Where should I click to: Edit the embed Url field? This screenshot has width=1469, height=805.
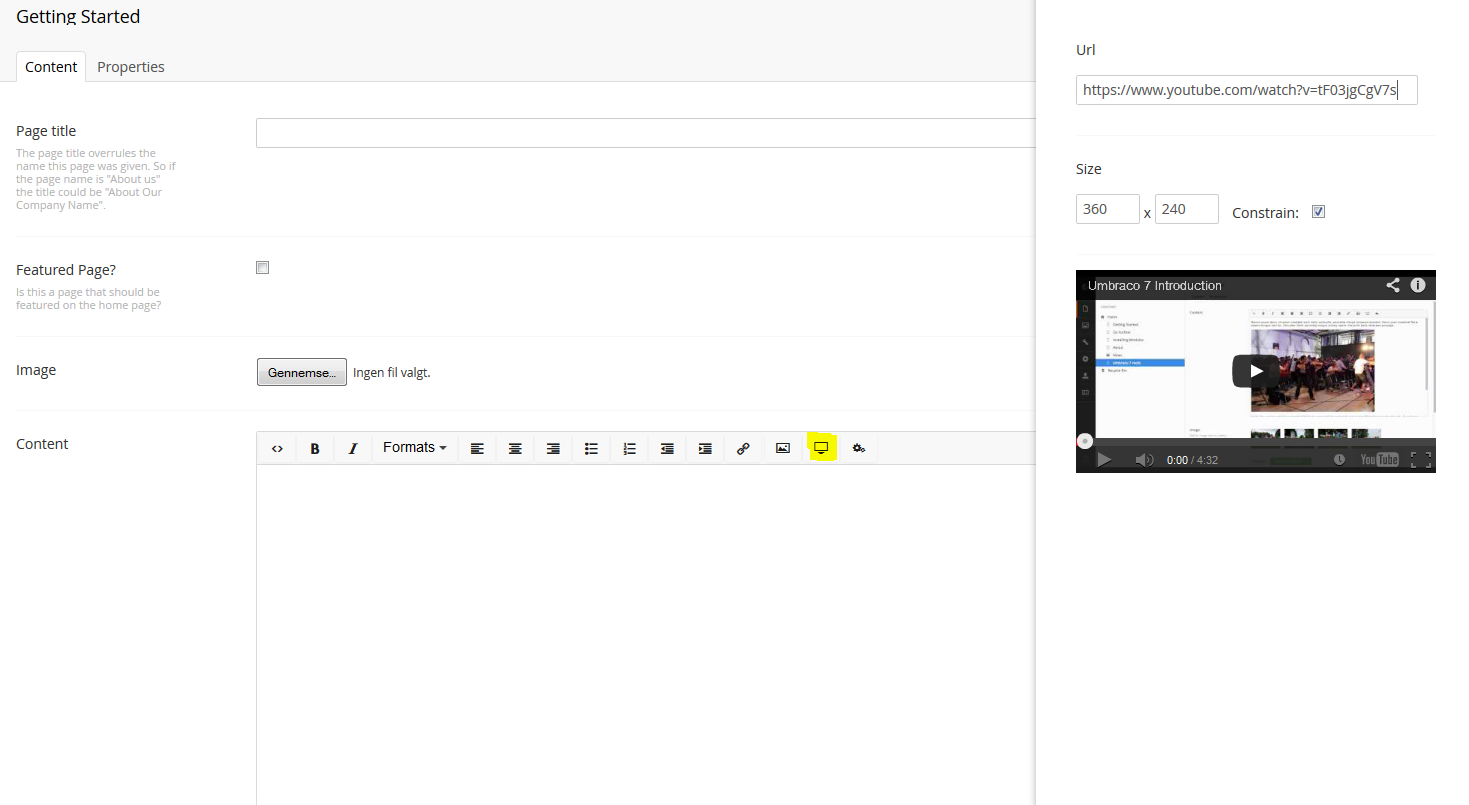click(1247, 90)
